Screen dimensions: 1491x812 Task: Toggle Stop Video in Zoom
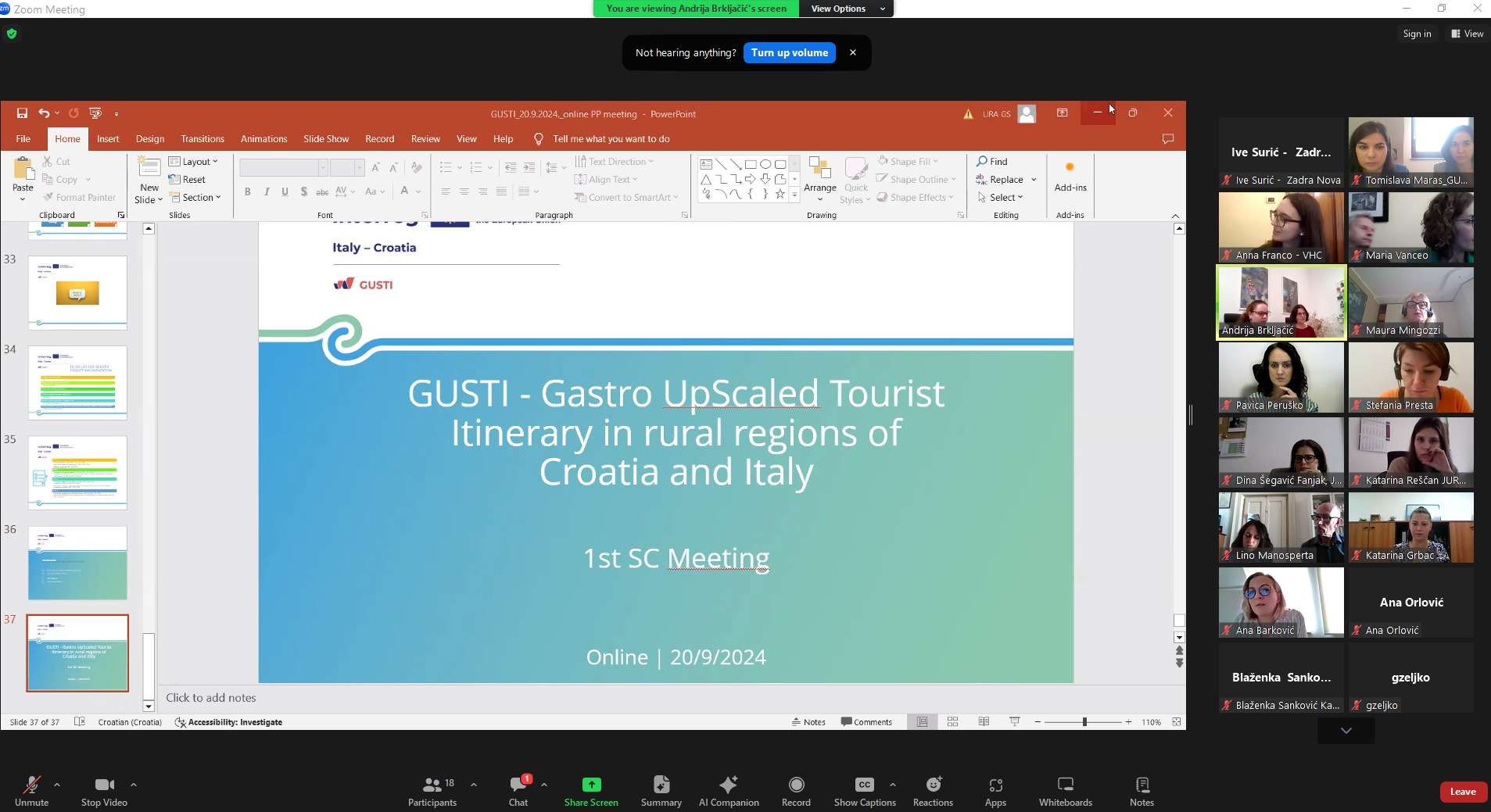coord(104,791)
